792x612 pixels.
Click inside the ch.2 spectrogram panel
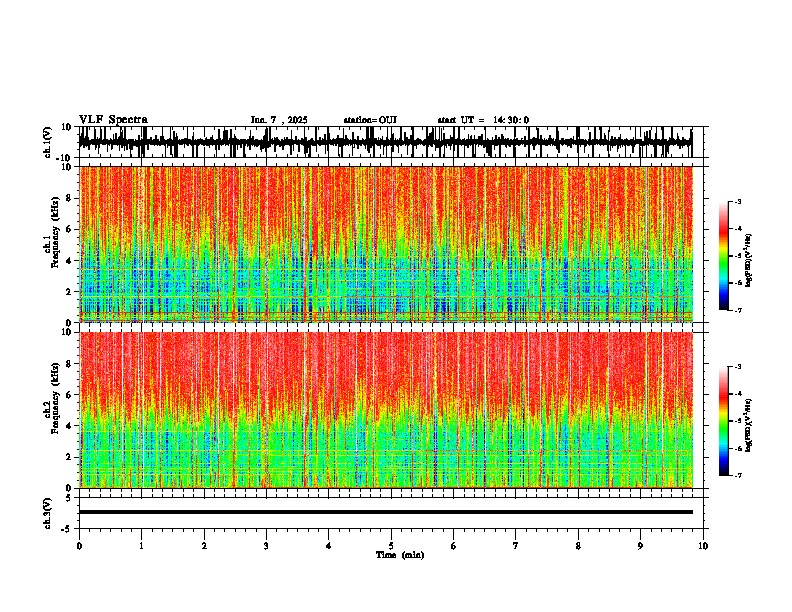click(x=385, y=410)
